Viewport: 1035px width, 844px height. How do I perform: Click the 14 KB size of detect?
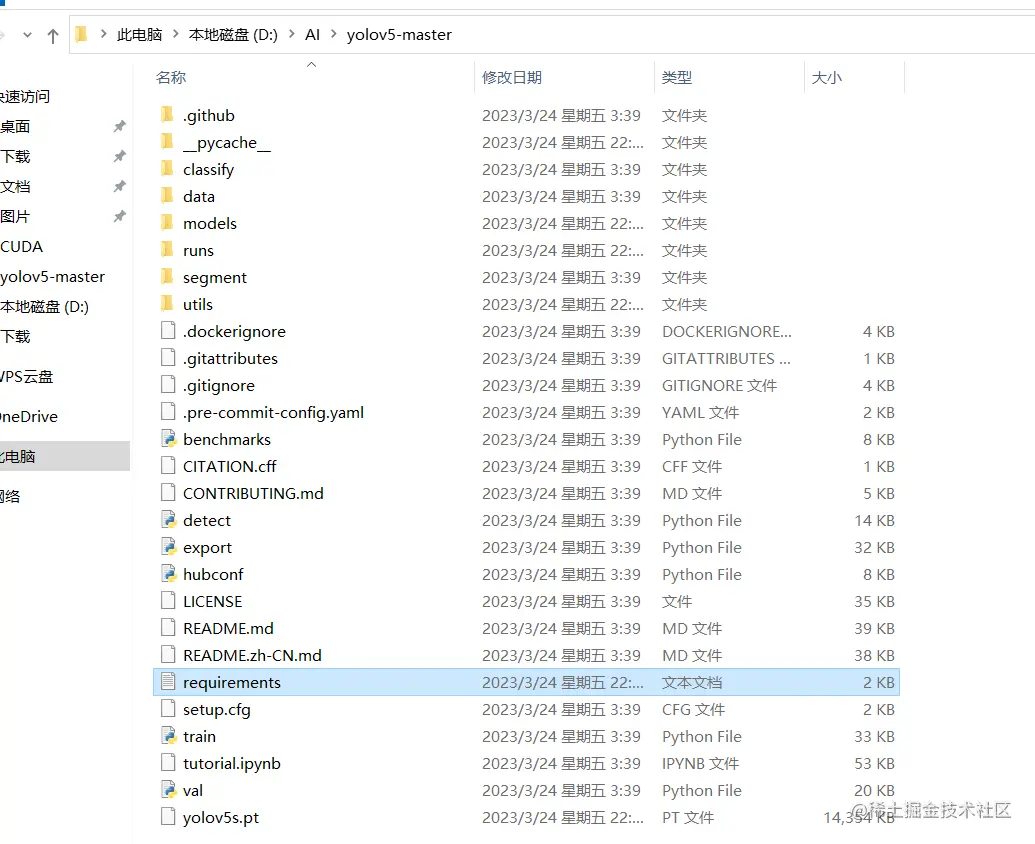point(875,521)
